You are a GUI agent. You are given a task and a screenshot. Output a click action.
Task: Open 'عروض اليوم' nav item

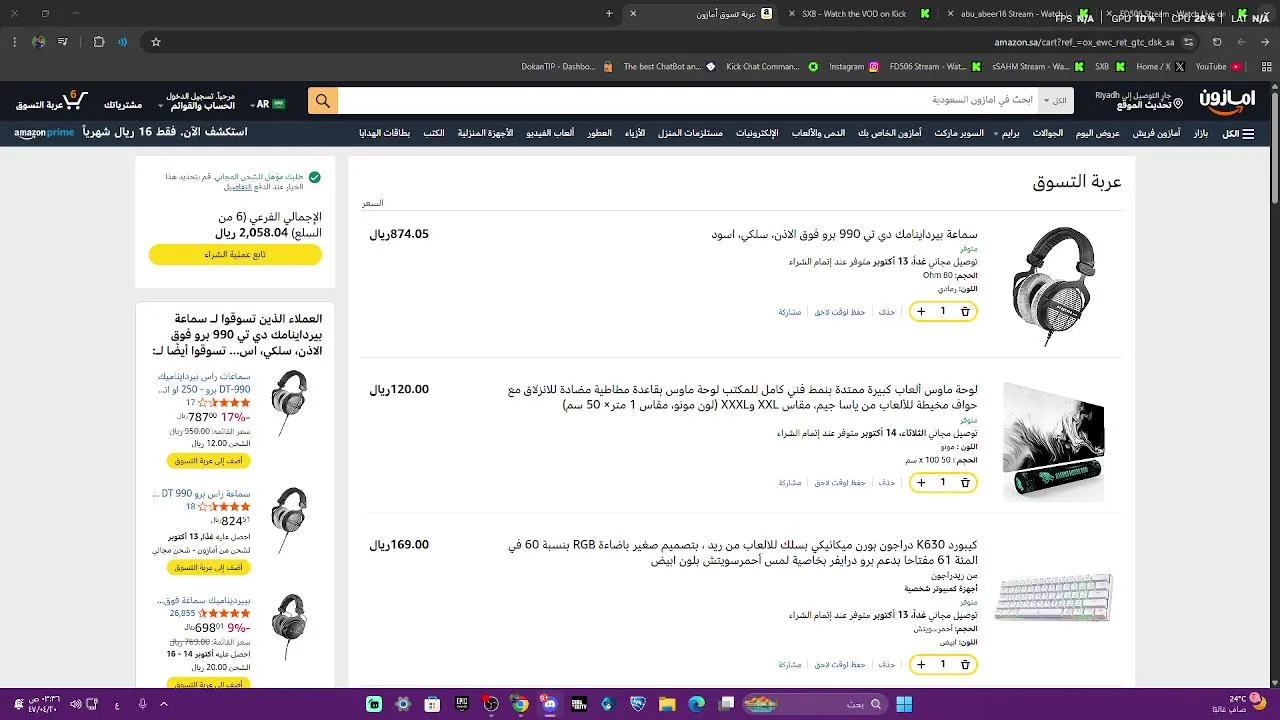(1097, 133)
